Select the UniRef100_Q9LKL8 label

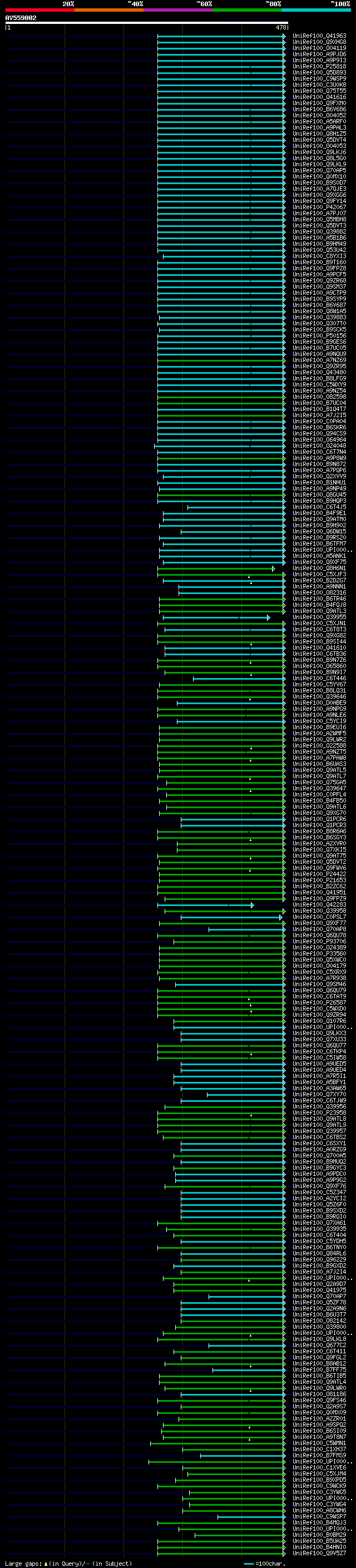[319, 1339]
